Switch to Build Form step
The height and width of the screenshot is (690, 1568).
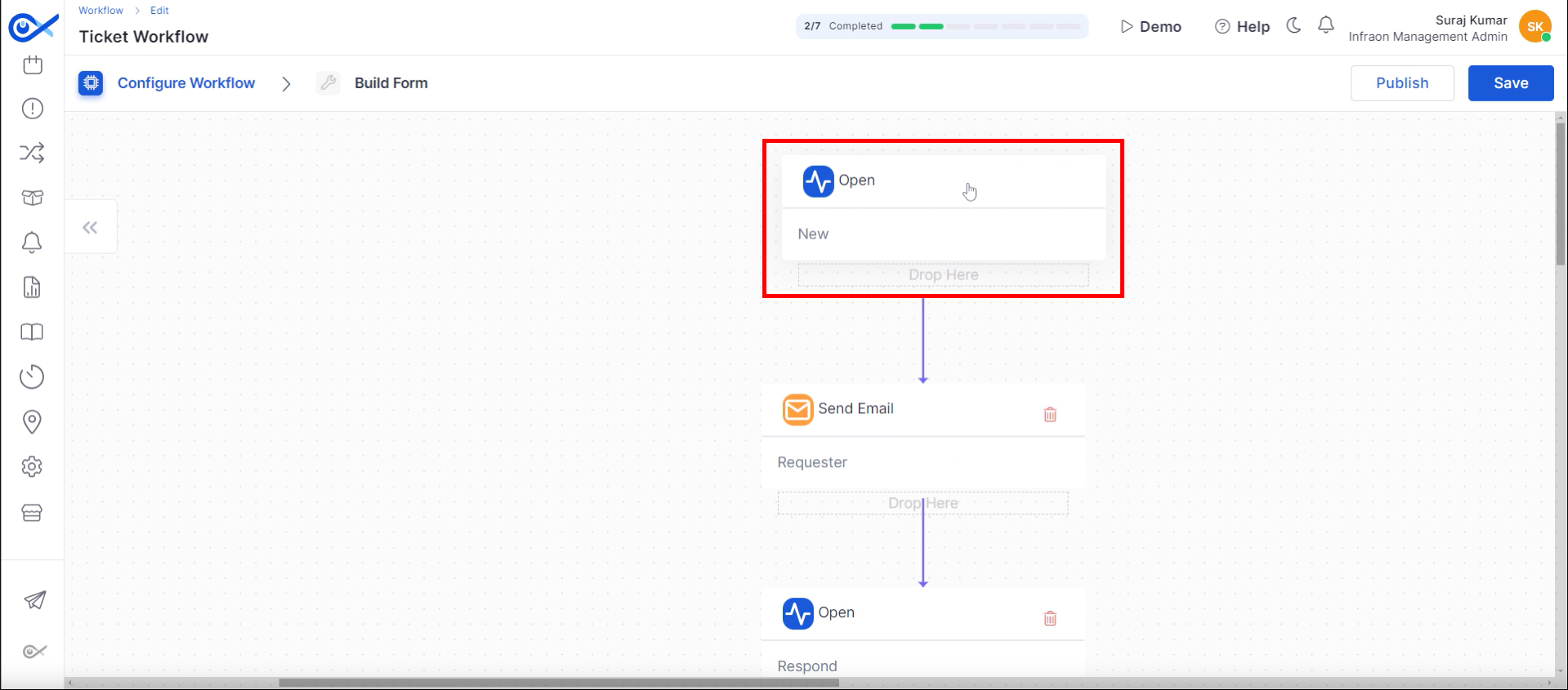[391, 83]
